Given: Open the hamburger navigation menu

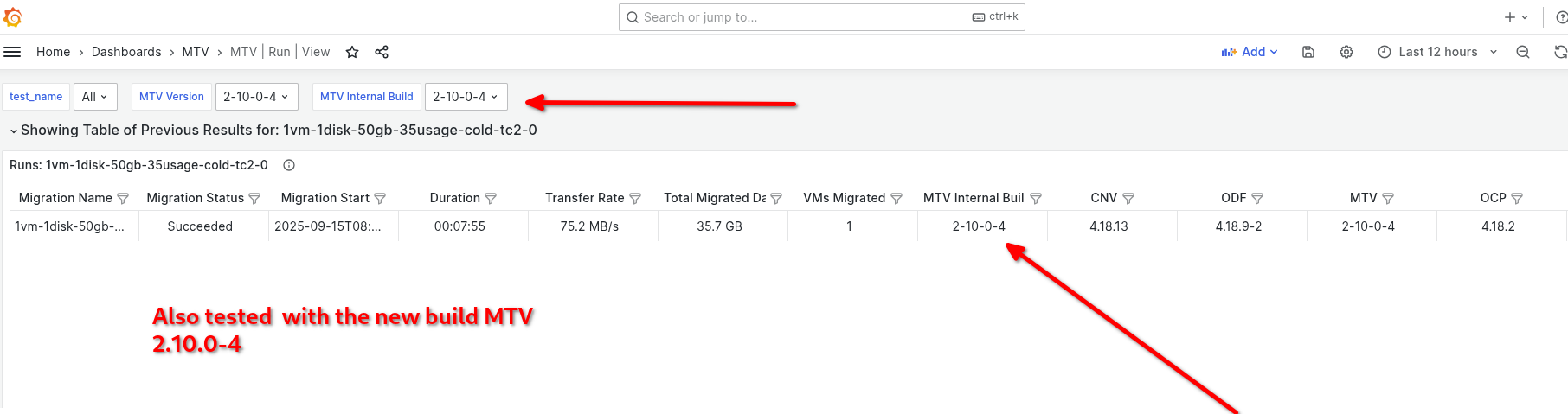Looking at the screenshot, I should (12, 52).
